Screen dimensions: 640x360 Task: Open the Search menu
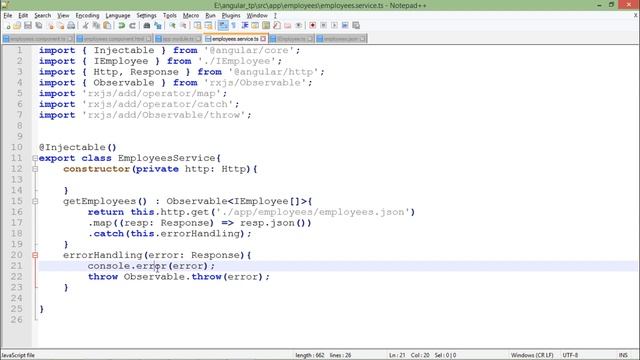tap(42, 16)
